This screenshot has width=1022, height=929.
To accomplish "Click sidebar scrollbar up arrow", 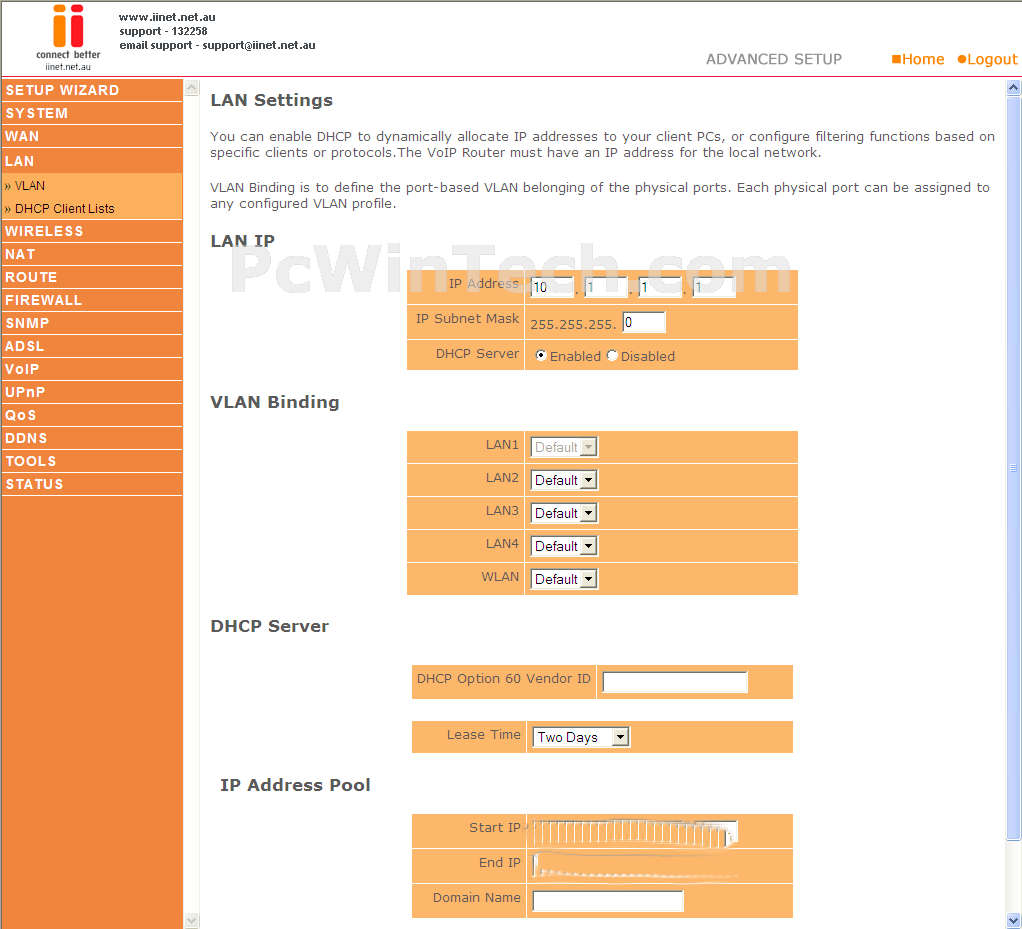I will (192, 87).
